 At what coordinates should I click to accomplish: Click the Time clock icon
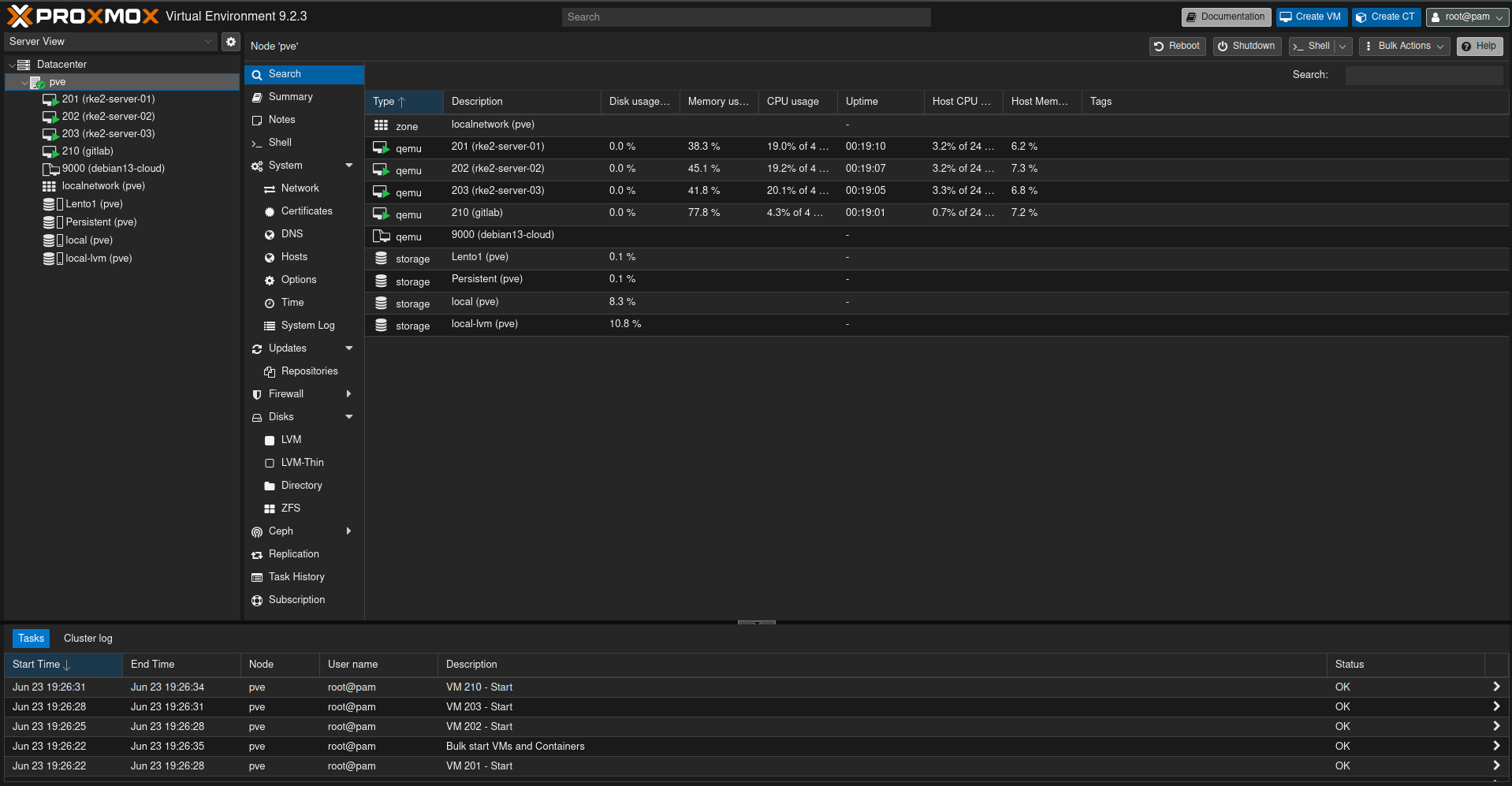(x=270, y=303)
